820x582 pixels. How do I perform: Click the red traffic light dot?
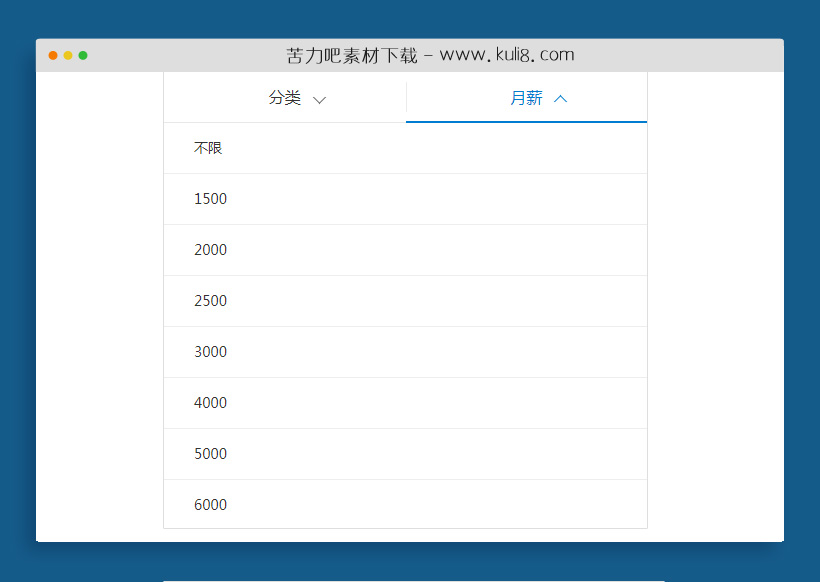pos(52,57)
